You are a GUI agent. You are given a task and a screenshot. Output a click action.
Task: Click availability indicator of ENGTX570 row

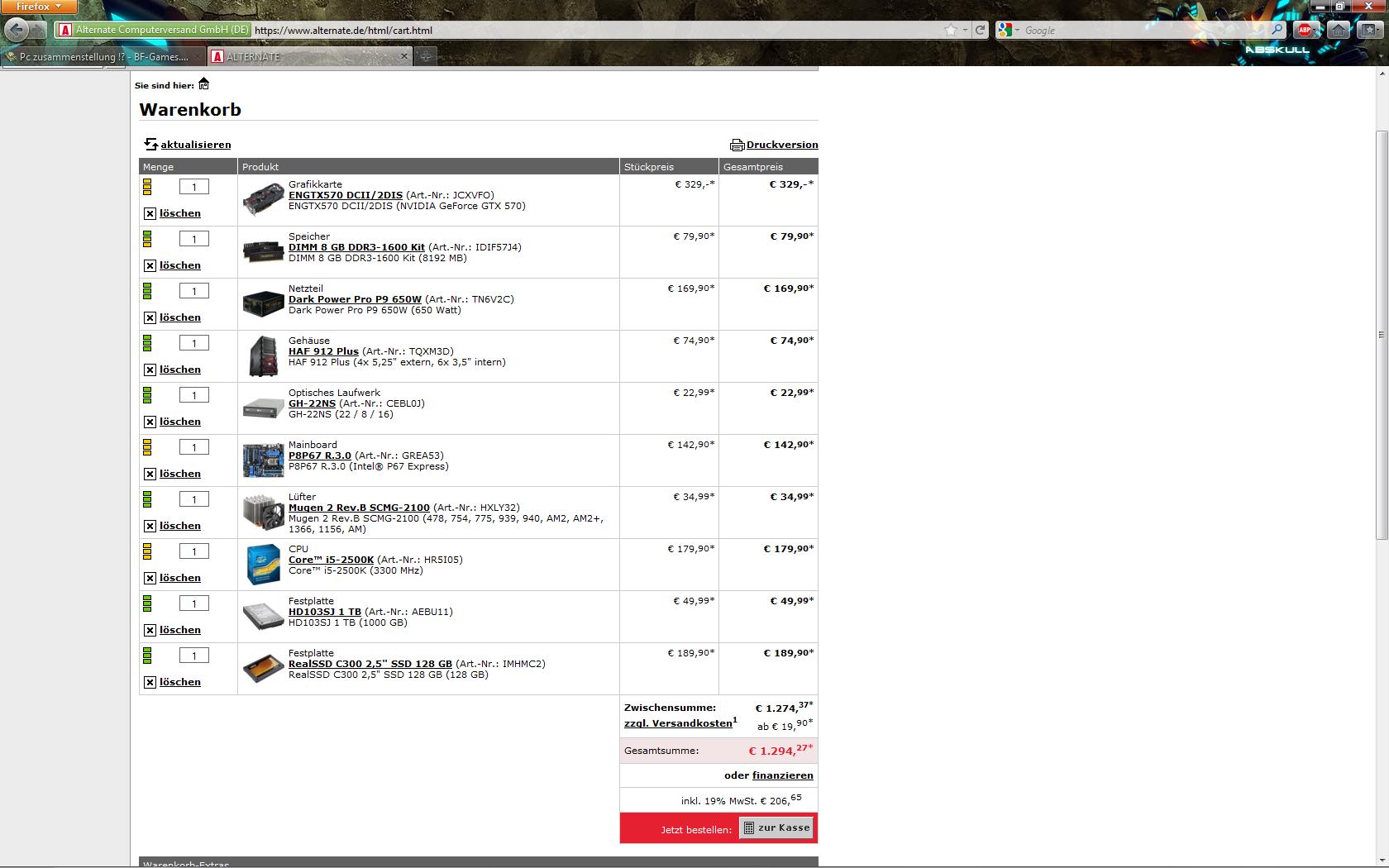(x=147, y=187)
